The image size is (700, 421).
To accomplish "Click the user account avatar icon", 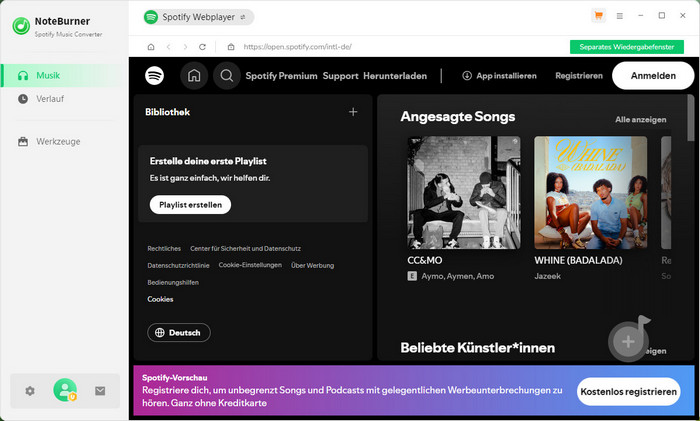I will [65, 390].
